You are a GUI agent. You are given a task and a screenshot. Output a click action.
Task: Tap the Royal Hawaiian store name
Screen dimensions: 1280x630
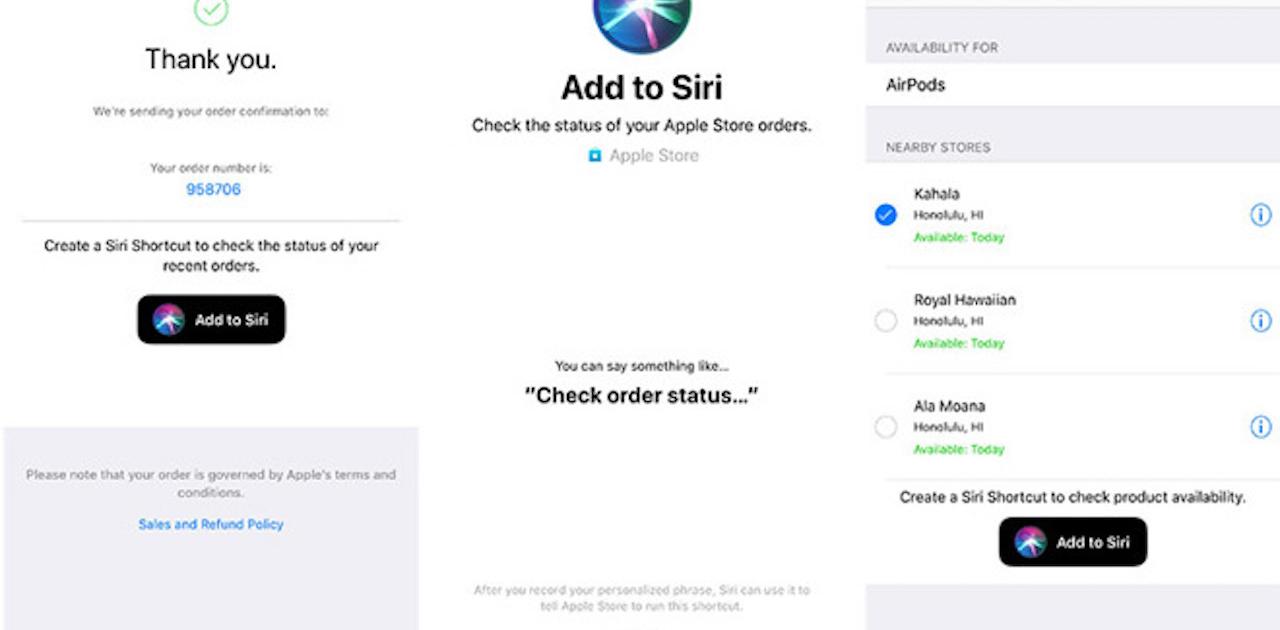(x=965, y=300)
